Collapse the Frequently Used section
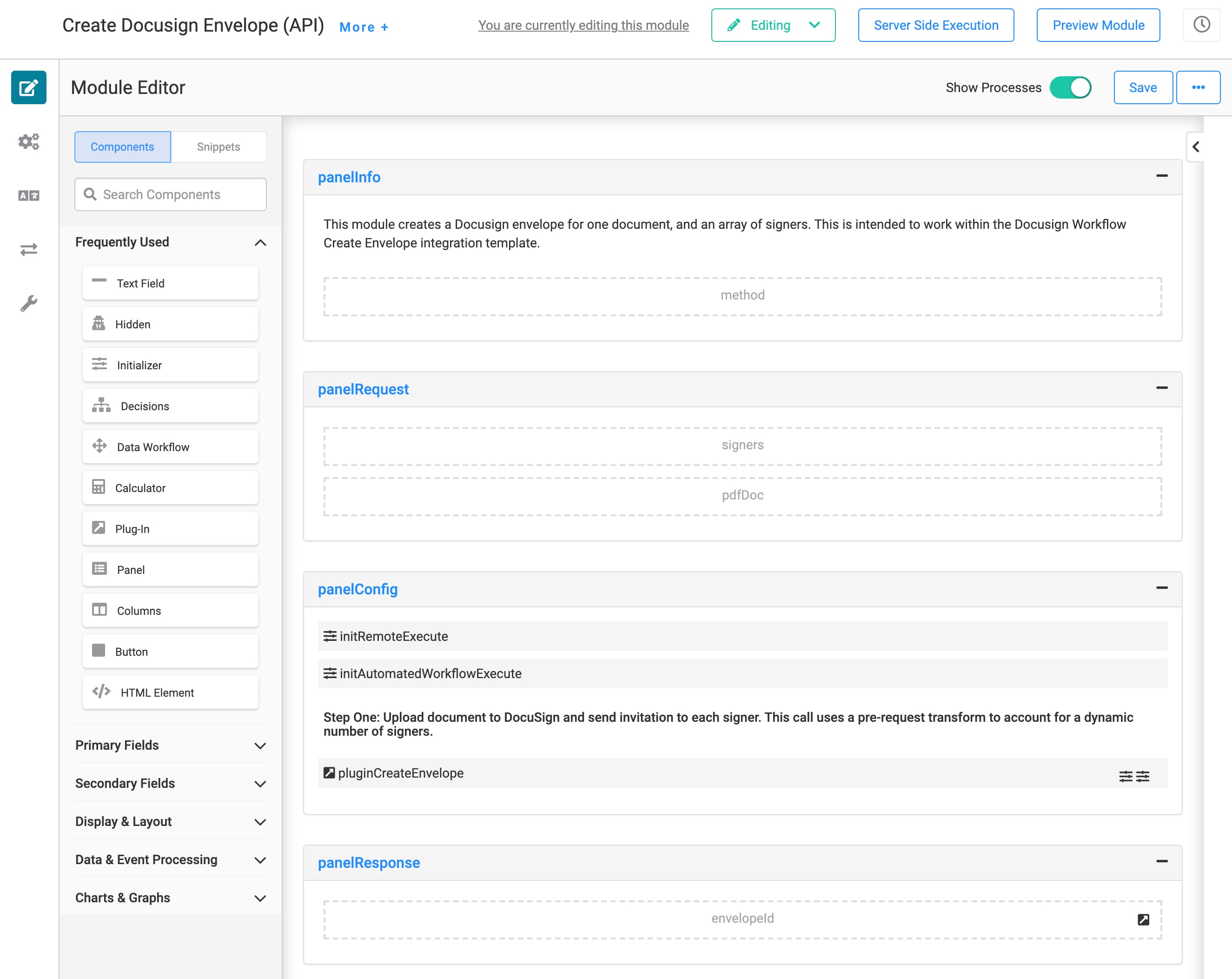 click(260, 242)
